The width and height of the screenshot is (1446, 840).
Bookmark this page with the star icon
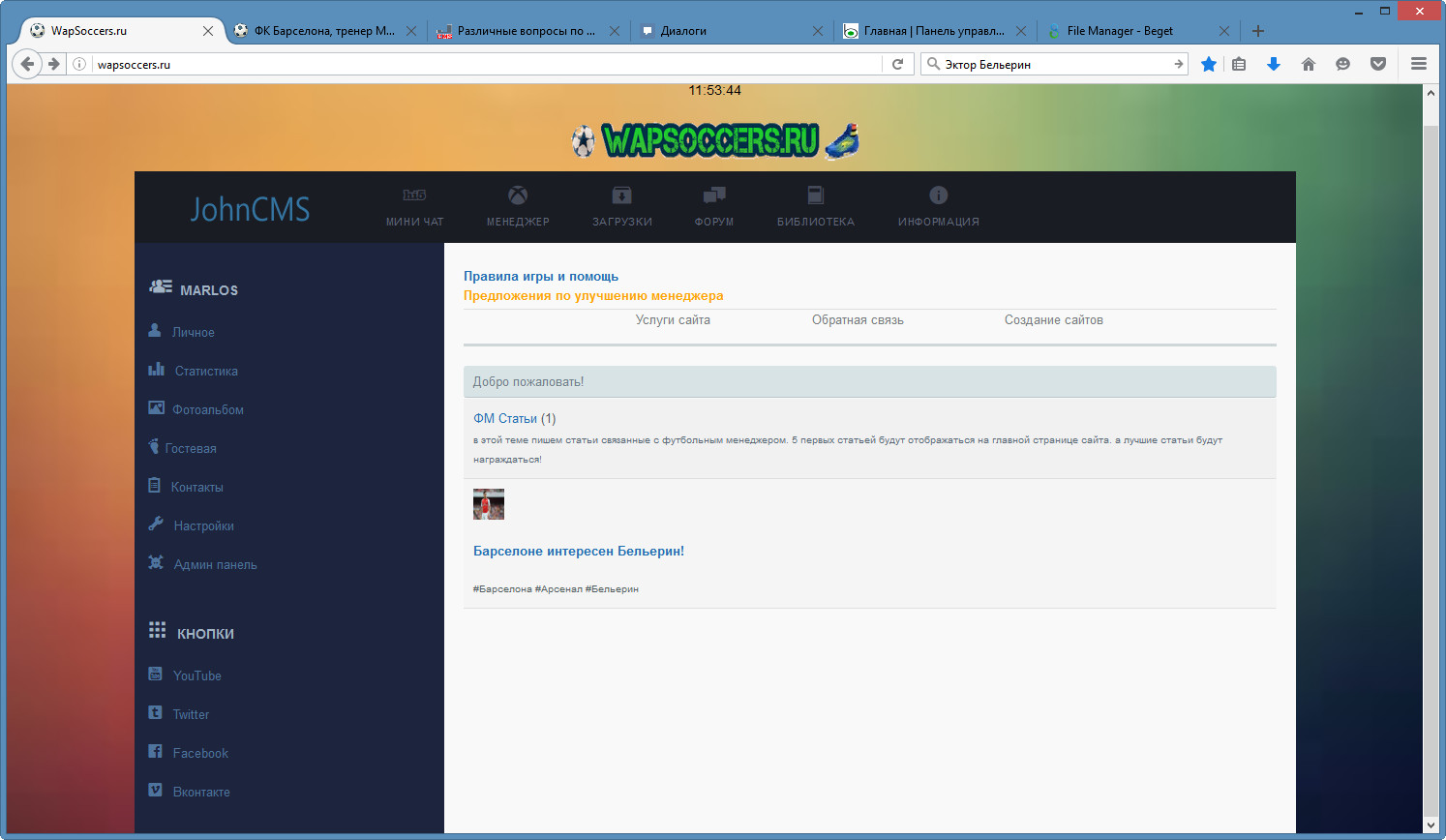[1209, 64]
